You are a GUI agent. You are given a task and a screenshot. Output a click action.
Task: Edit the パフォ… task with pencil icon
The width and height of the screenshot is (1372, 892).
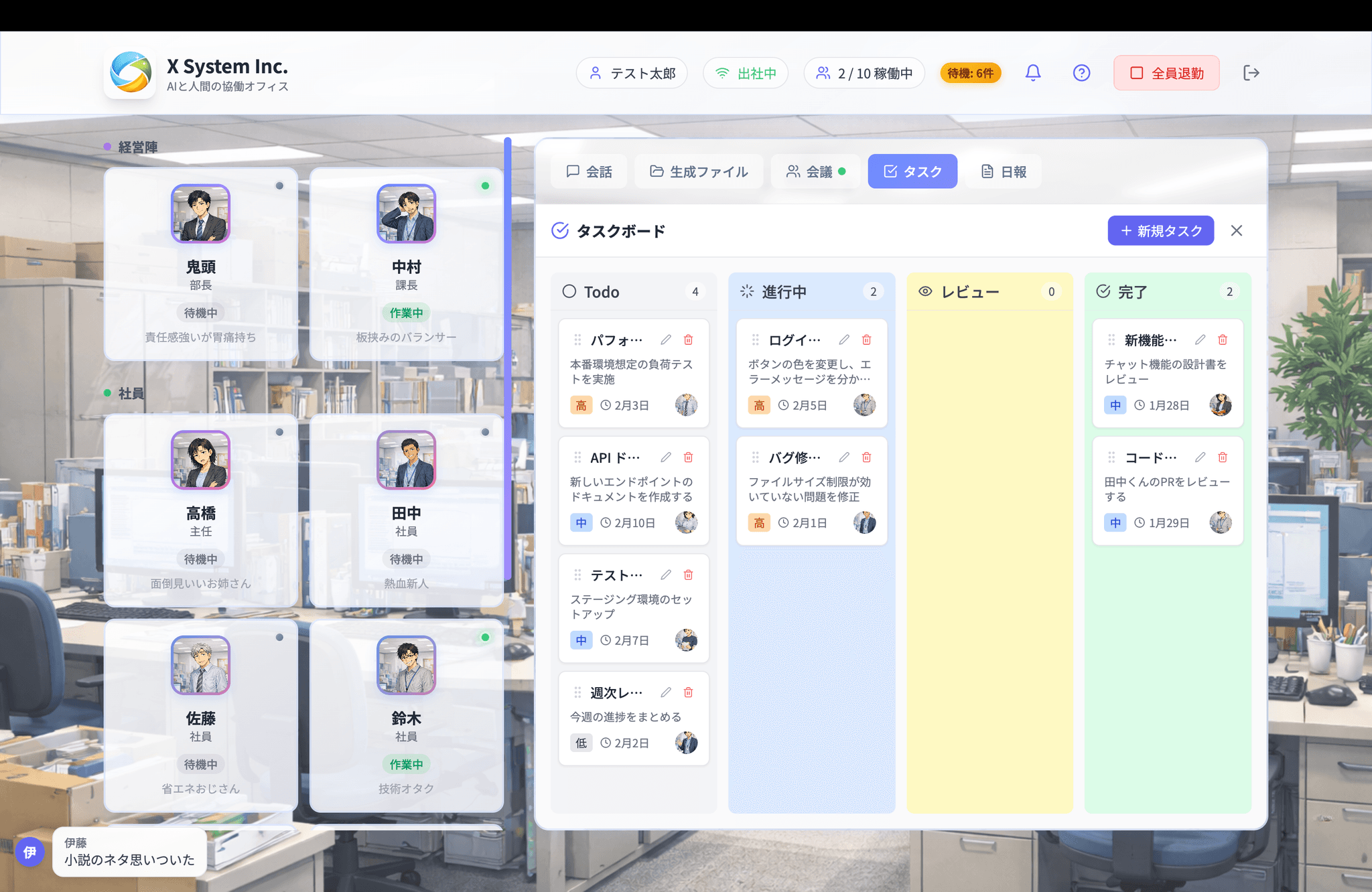tap(665, 340)
